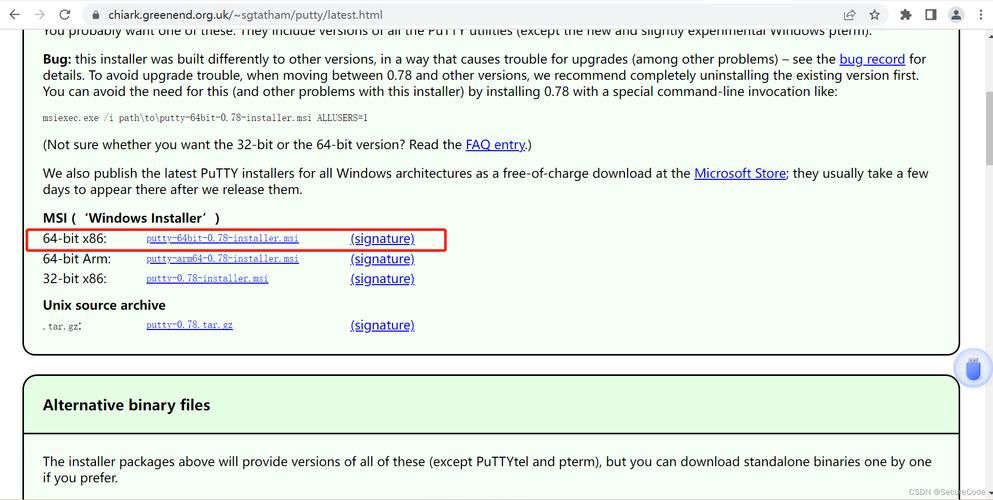Go back with browser back arrow
The image size is (993, 500).
tap(14, 14)
